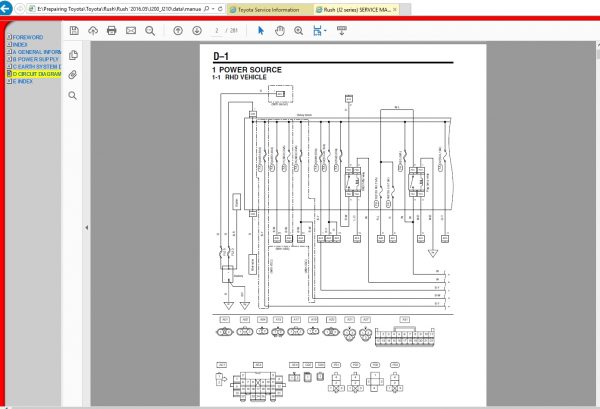Open a new browser tab
Screen dimensions: 600x409
click(x=405, y=10)
